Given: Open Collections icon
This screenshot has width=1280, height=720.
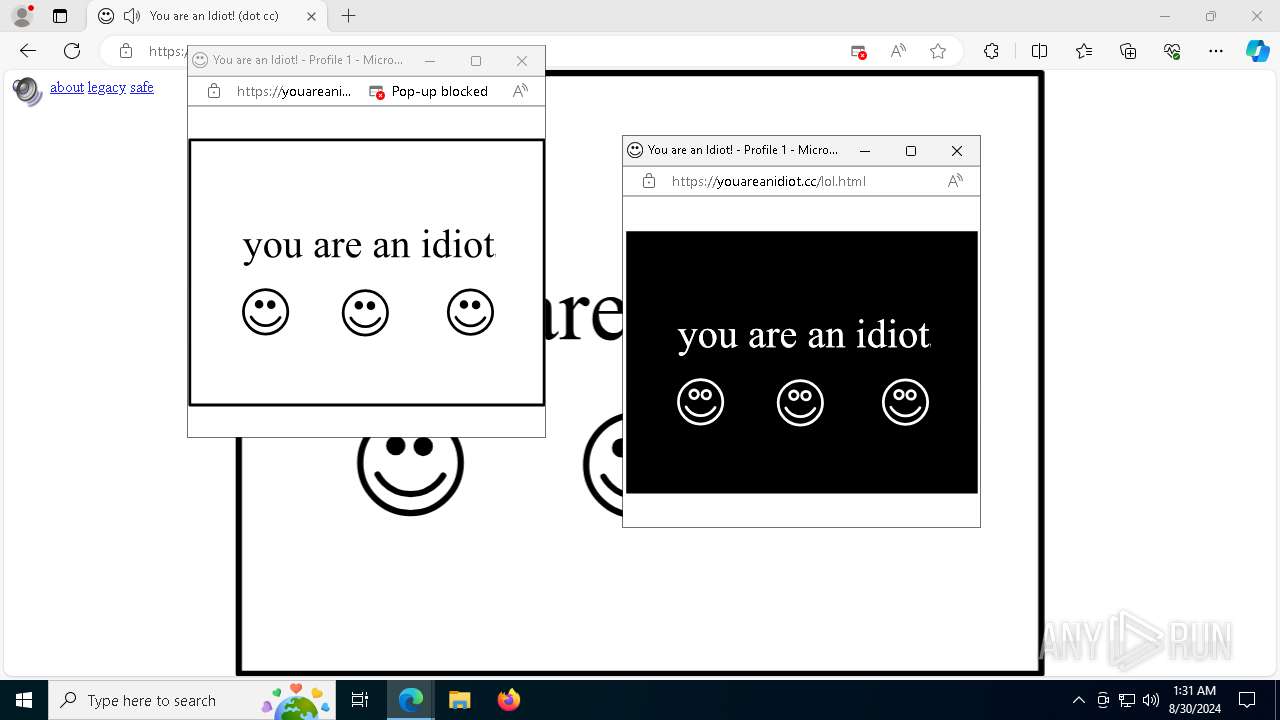Looking at the screenshot, I should (x=1128, y=51).
